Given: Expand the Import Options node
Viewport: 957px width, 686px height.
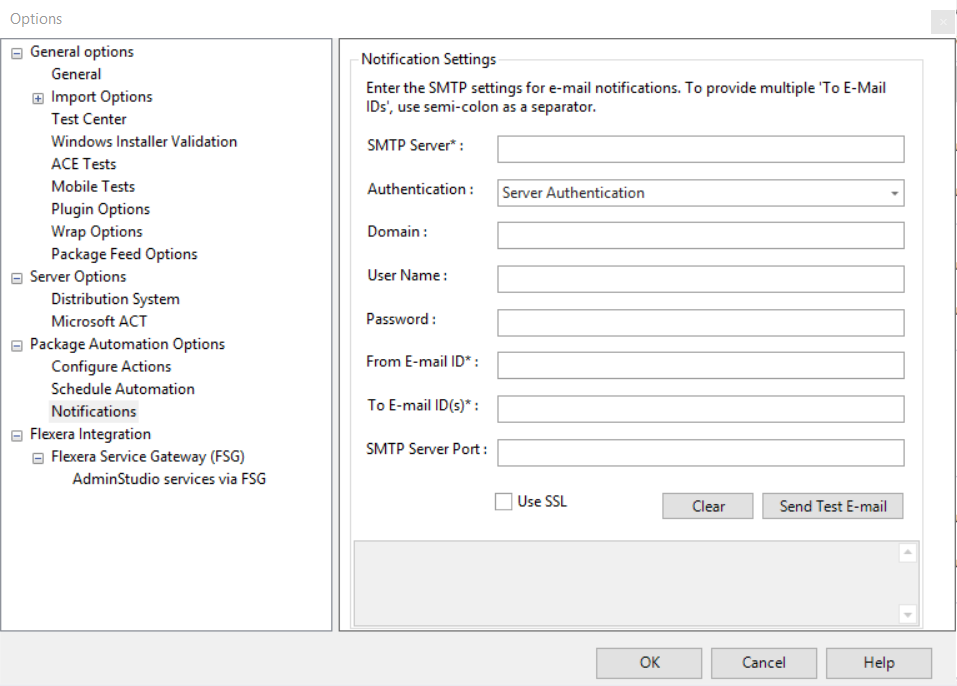Looking at the screenshot, I should pos(38,98).
